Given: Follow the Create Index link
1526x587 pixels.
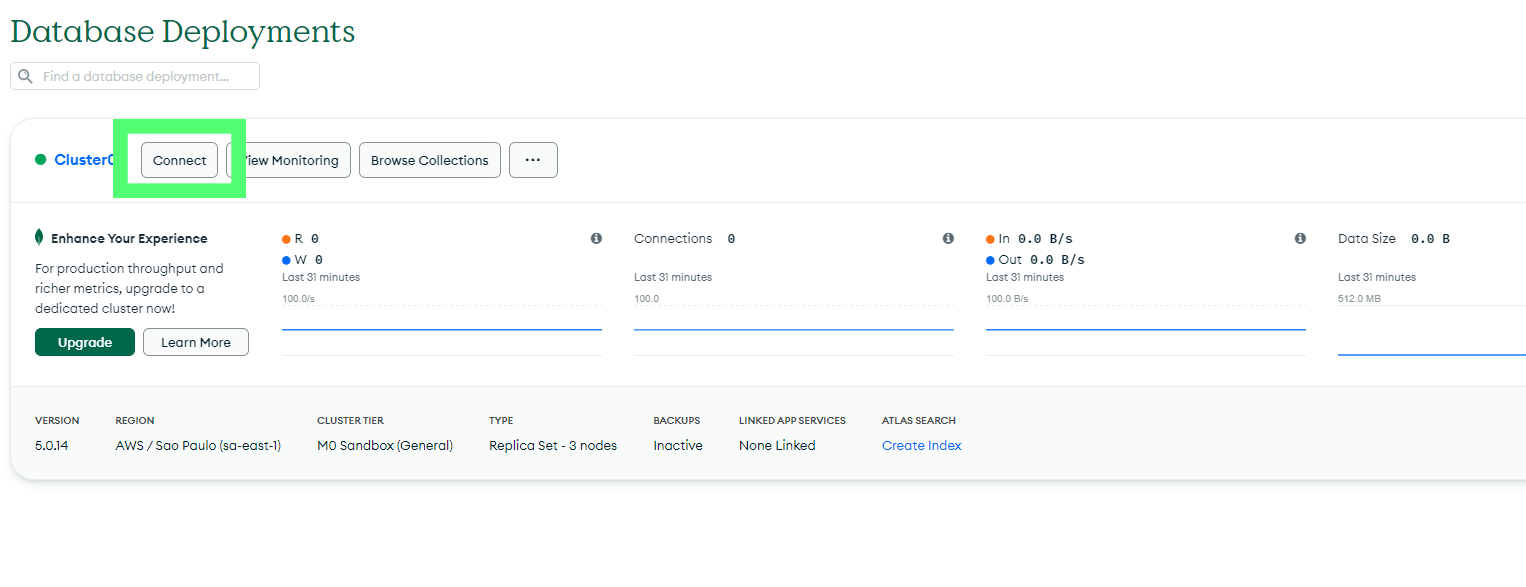Looking at the screenshot, I should [922, 445].
